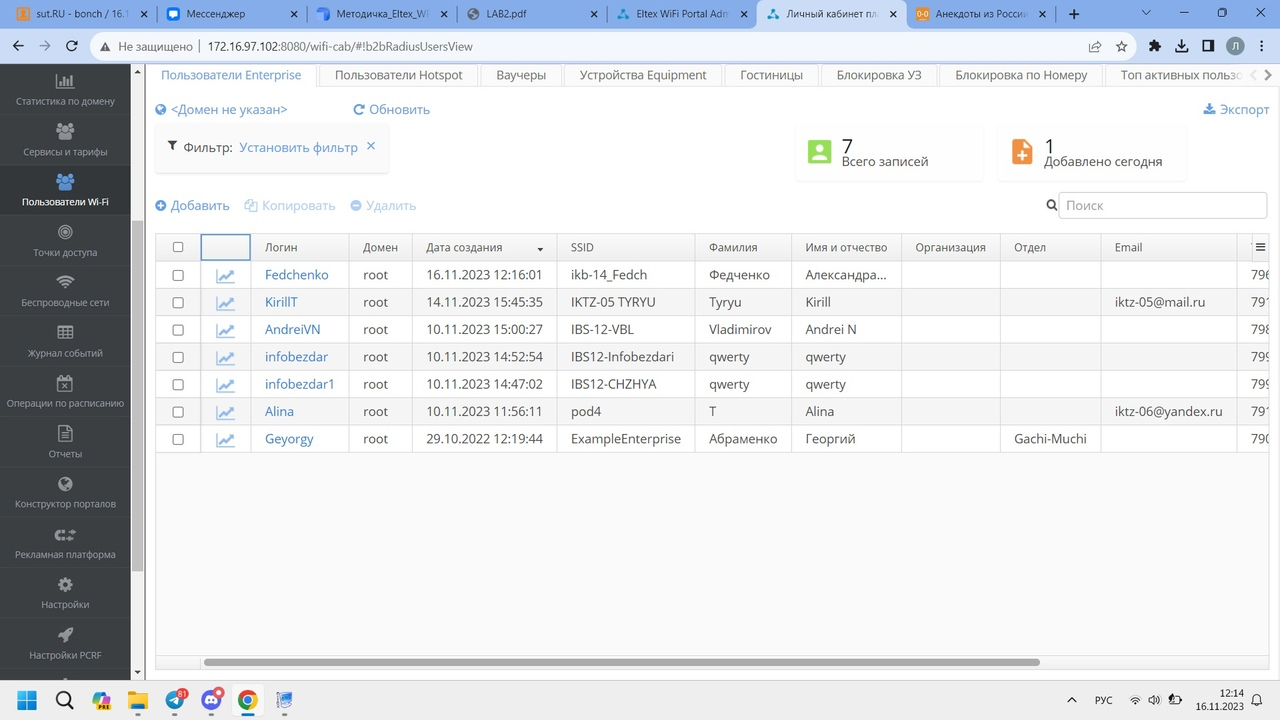Open Windows Start menu
This screenshot has width=1280, height=720.
pos(26,700)
